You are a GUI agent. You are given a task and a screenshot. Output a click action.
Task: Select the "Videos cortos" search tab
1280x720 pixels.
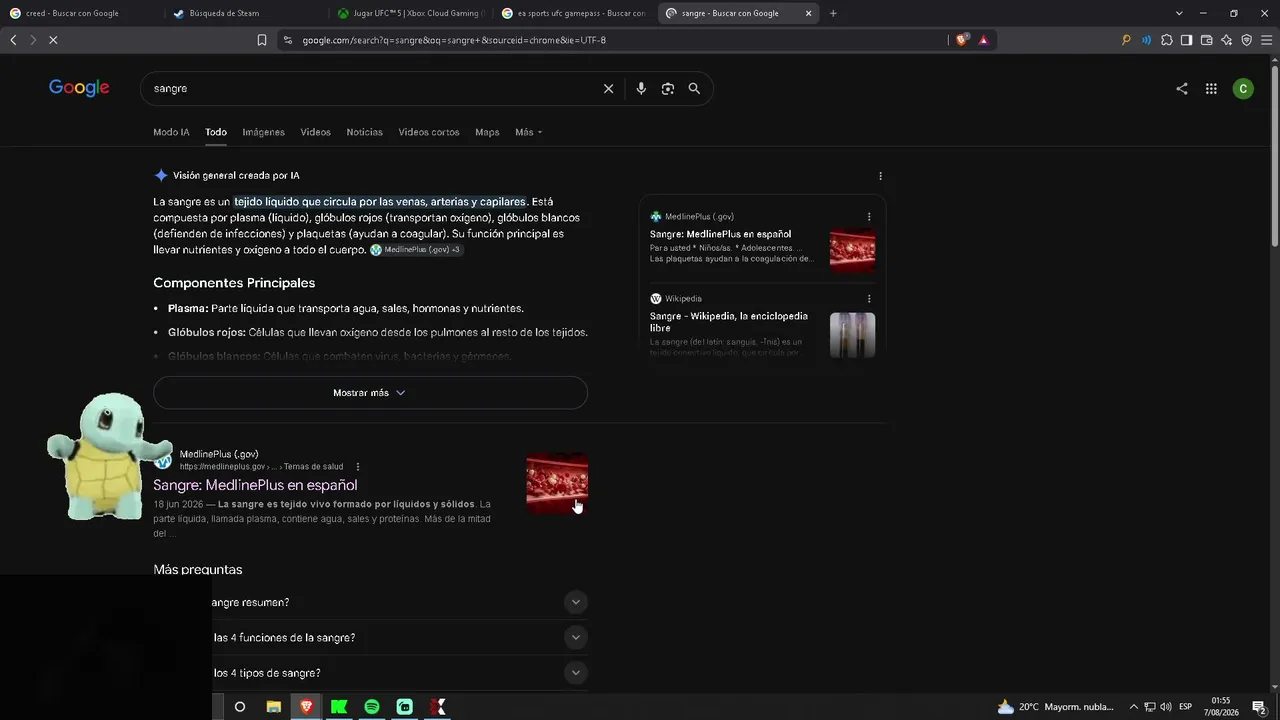[x=429, y=132]
